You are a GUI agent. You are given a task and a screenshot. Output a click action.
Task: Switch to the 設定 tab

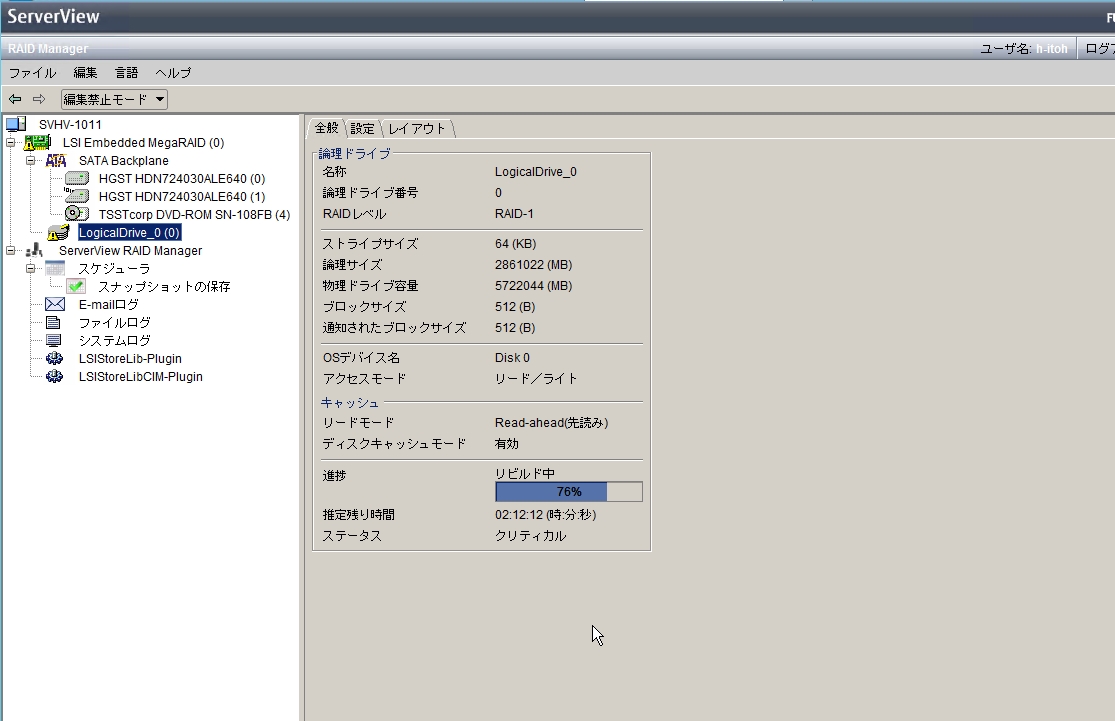363,128
